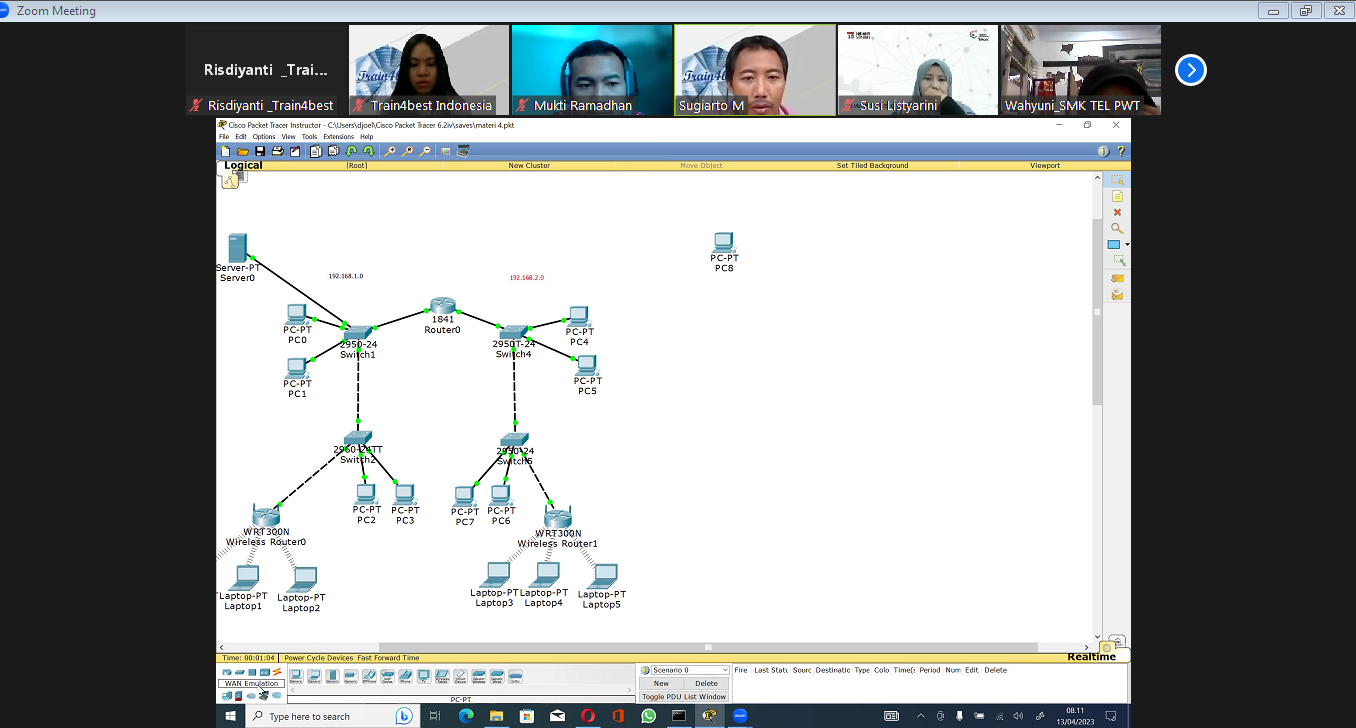Click the Save file icon in toolbar

pos(260,151)
